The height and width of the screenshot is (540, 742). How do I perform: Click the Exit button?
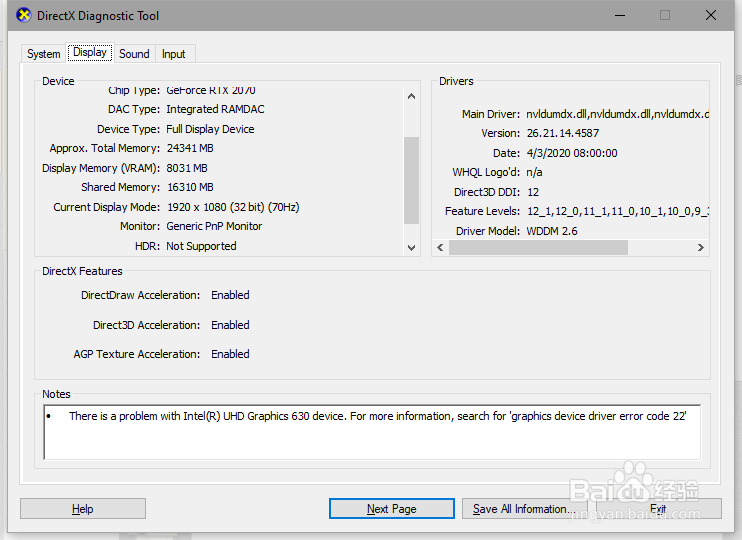(658, 509)
